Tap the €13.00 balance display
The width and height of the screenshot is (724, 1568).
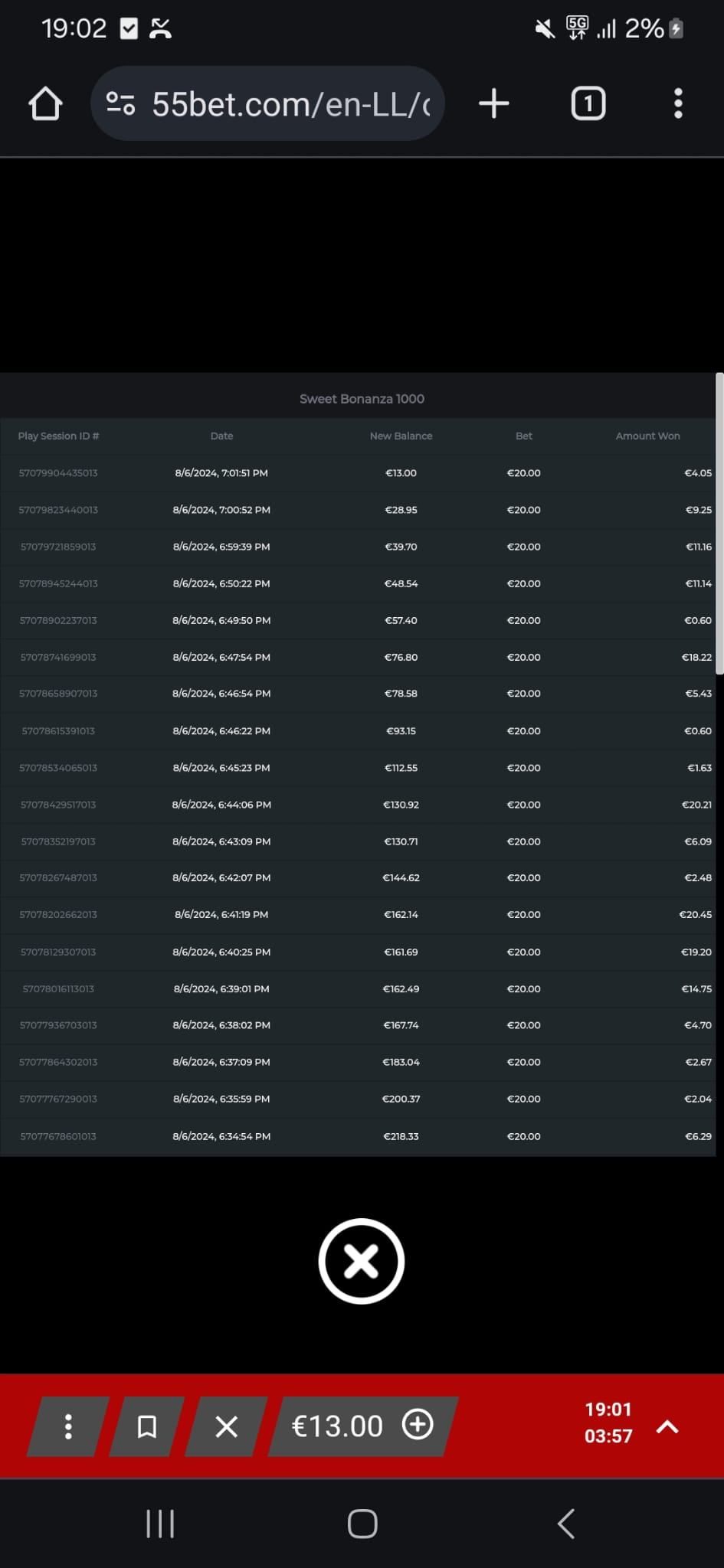(337, 1426)
